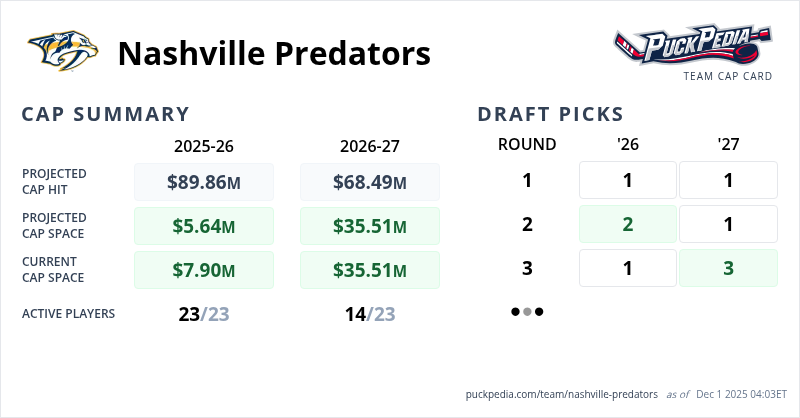This screenshot has width=800, height=418.
Task: Click the 2026-27 current cap space box
Action: click(369, 270)
